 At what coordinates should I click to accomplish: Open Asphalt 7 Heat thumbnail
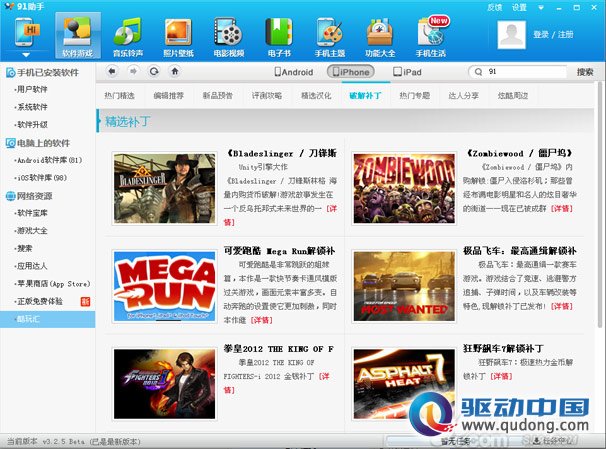(404, 384)
